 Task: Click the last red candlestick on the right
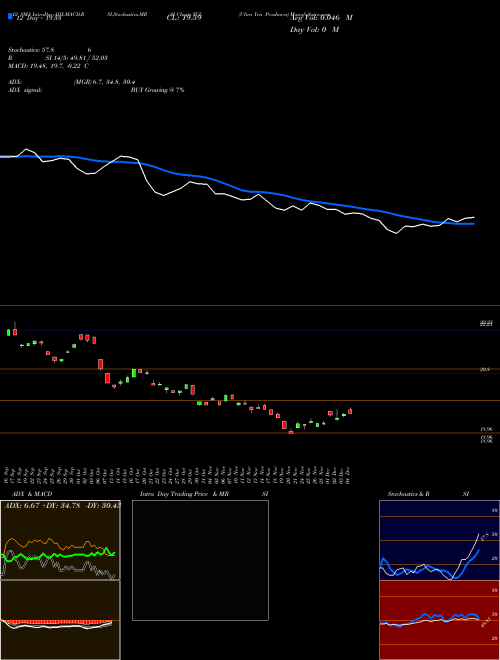[350, 411]
